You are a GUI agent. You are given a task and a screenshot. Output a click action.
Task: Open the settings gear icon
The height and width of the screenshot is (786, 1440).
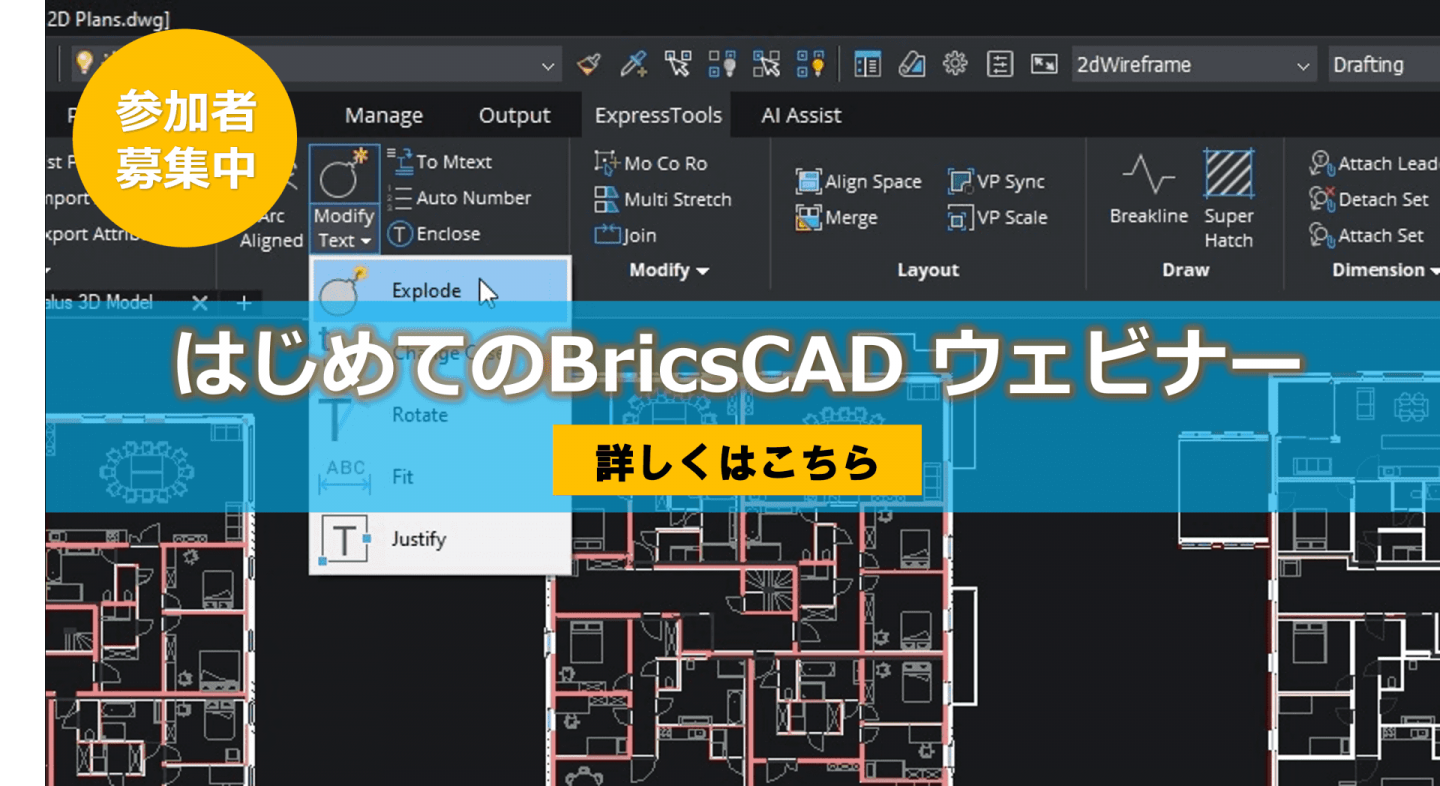coord(956,65)
